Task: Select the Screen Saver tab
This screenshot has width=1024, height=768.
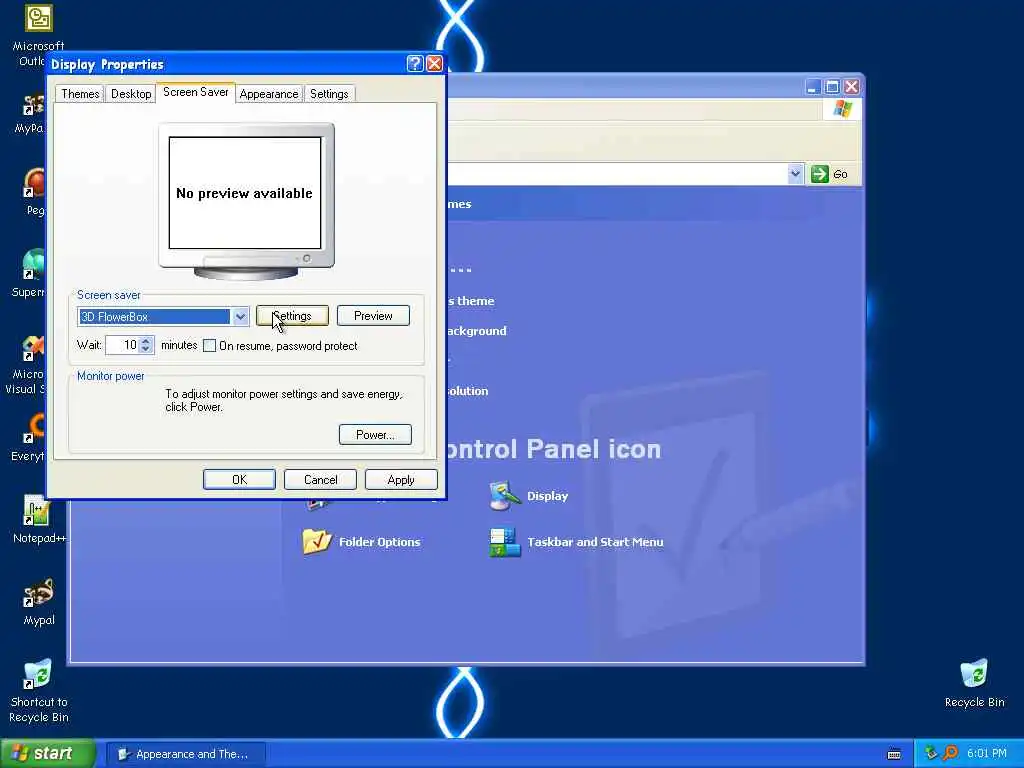Action: (195, 92)
